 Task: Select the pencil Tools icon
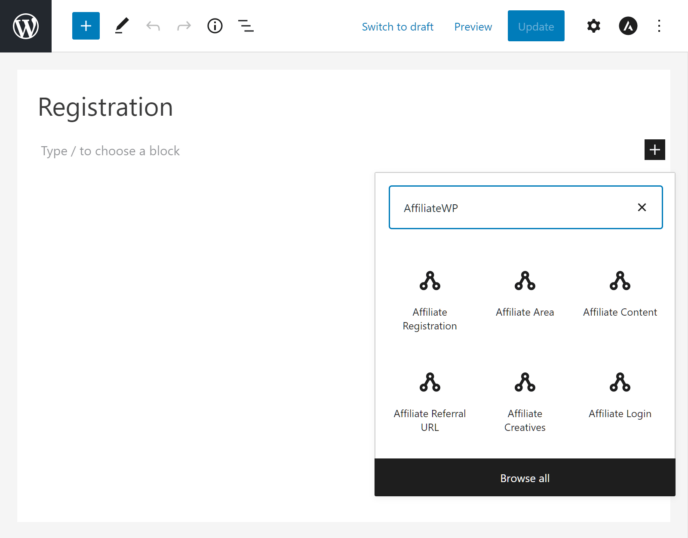point(122,26)
